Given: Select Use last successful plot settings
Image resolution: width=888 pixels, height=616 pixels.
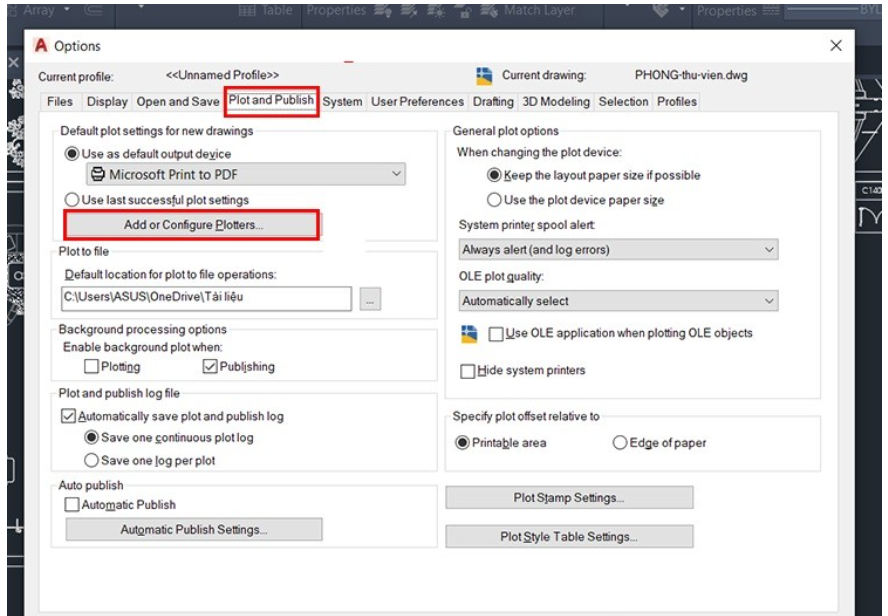Looking at the screenshot, I should [x=72, y=200].
